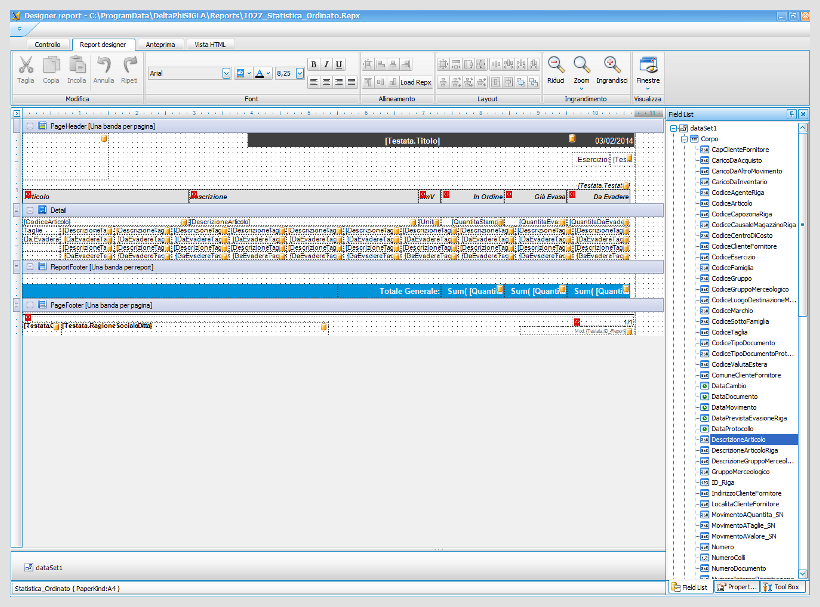Open the Arial font name dropdown
The height and width of the screenshot is (607, 820).
tap(226, 73)
